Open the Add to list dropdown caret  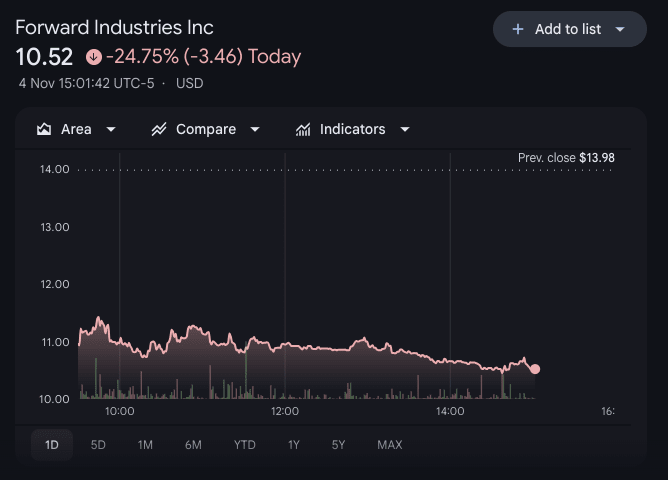coord(620,29)
